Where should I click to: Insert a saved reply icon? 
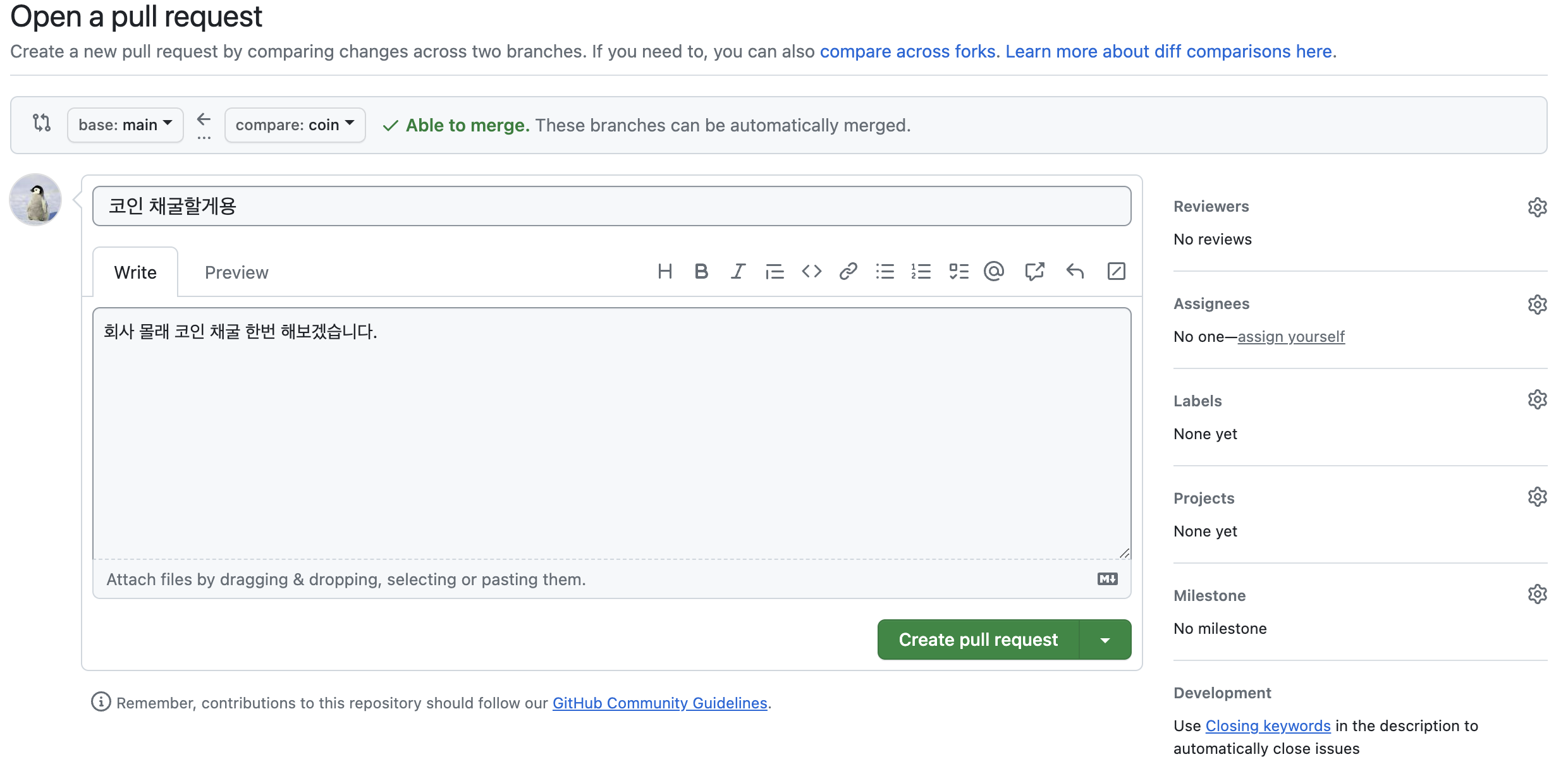pos(1075,272)
